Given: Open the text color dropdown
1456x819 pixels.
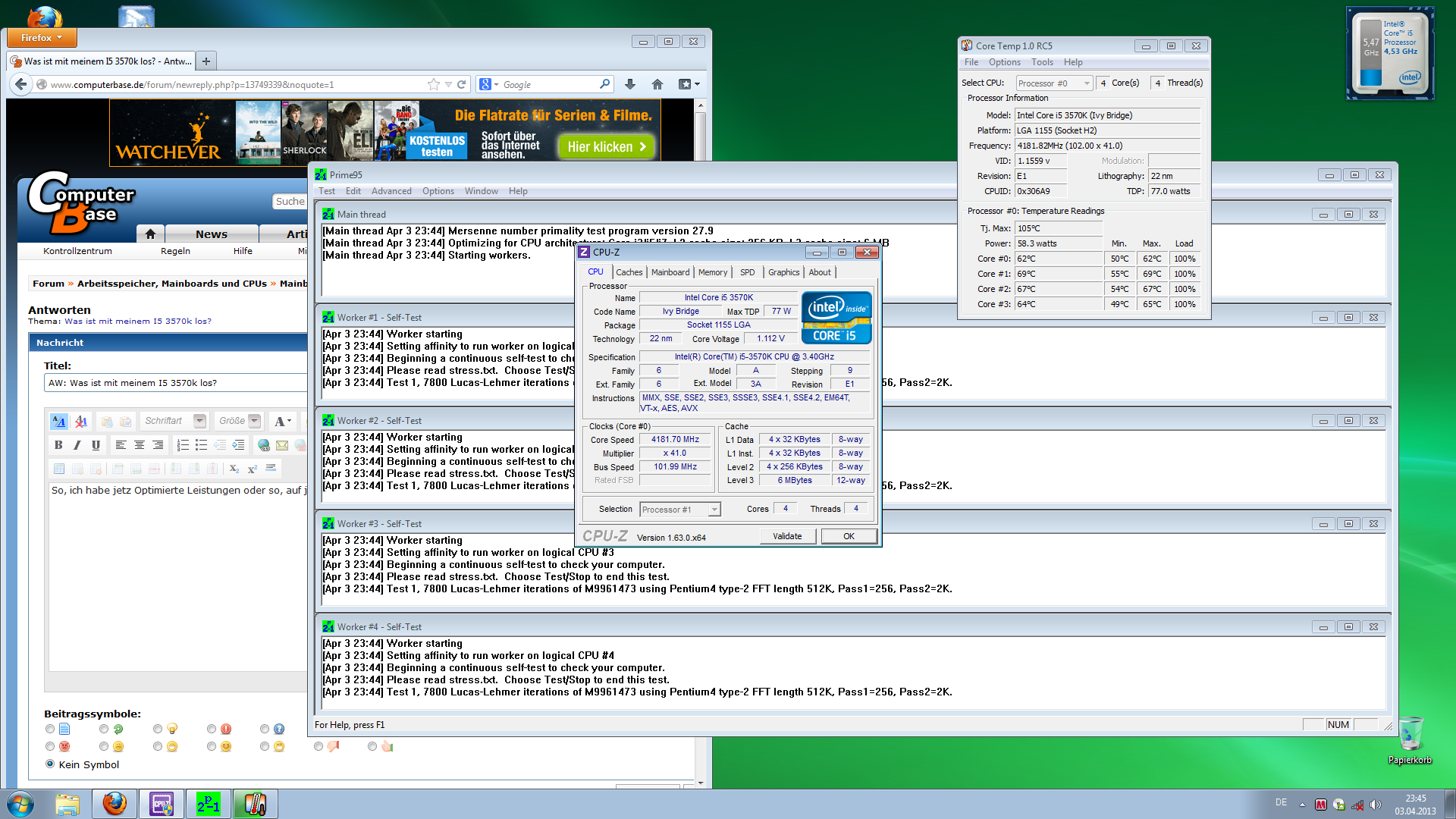Looking at the screenshot, I should point(283,421).
